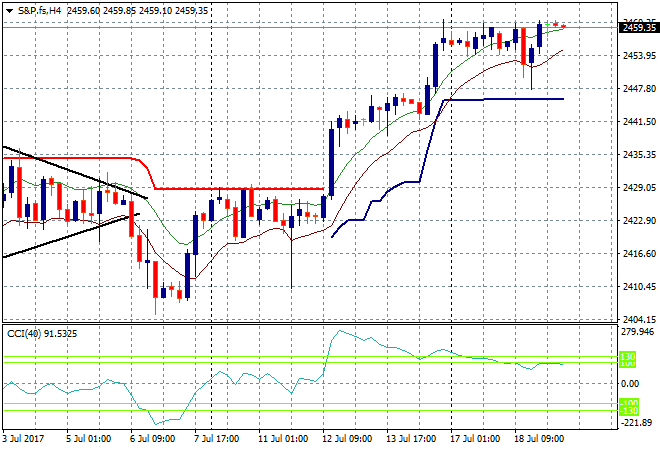Click CCI scale value -221.89
The height and width of the screenshot is (450, 660).
[637, 422]
